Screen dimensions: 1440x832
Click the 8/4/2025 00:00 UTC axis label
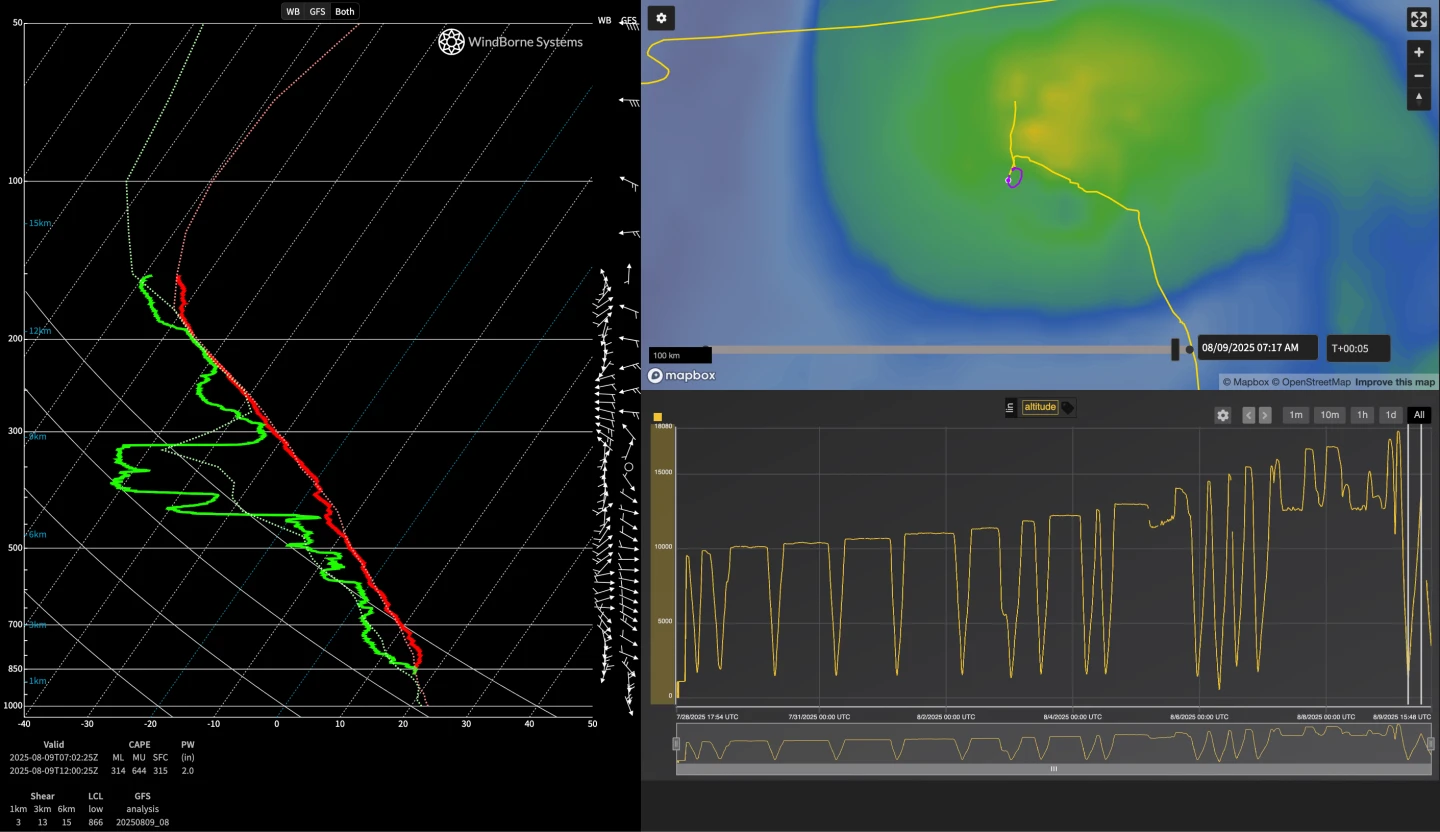pos(1071,717)
